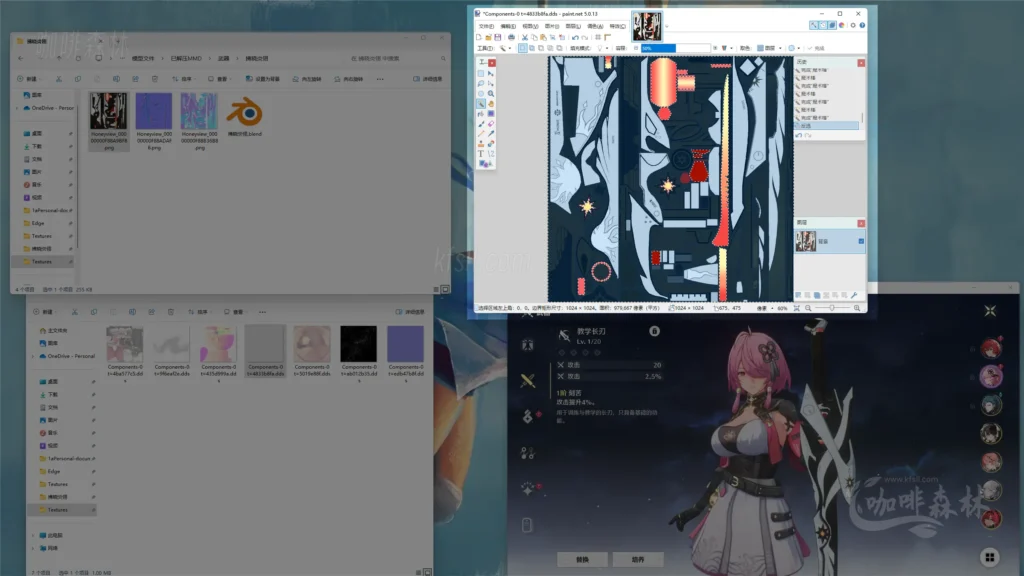Select the Magic Wand tool in paint.net
Screen dimensions: 1024x576
tap(484, 103)
